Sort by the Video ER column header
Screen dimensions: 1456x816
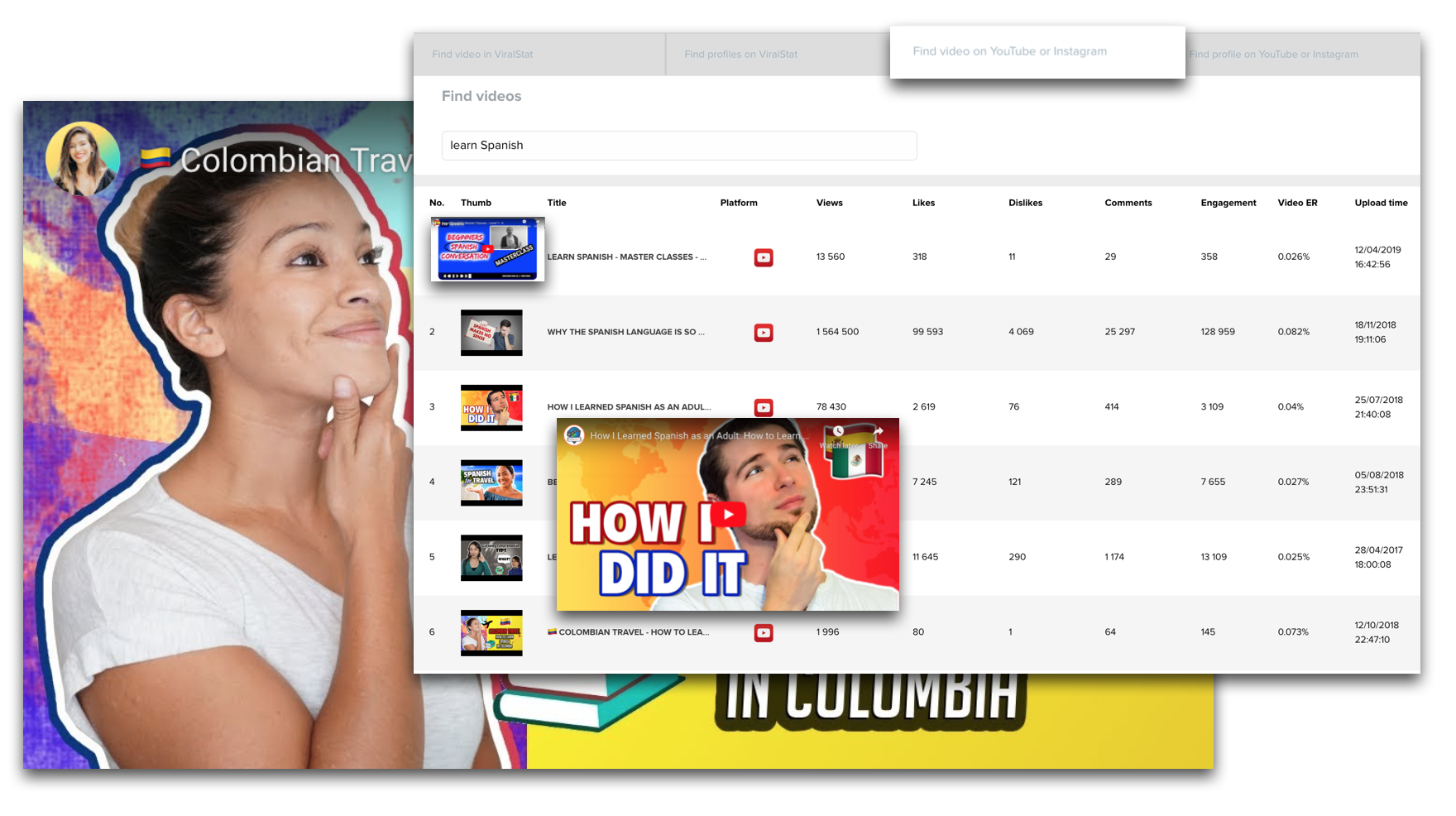coord(1297,203)
